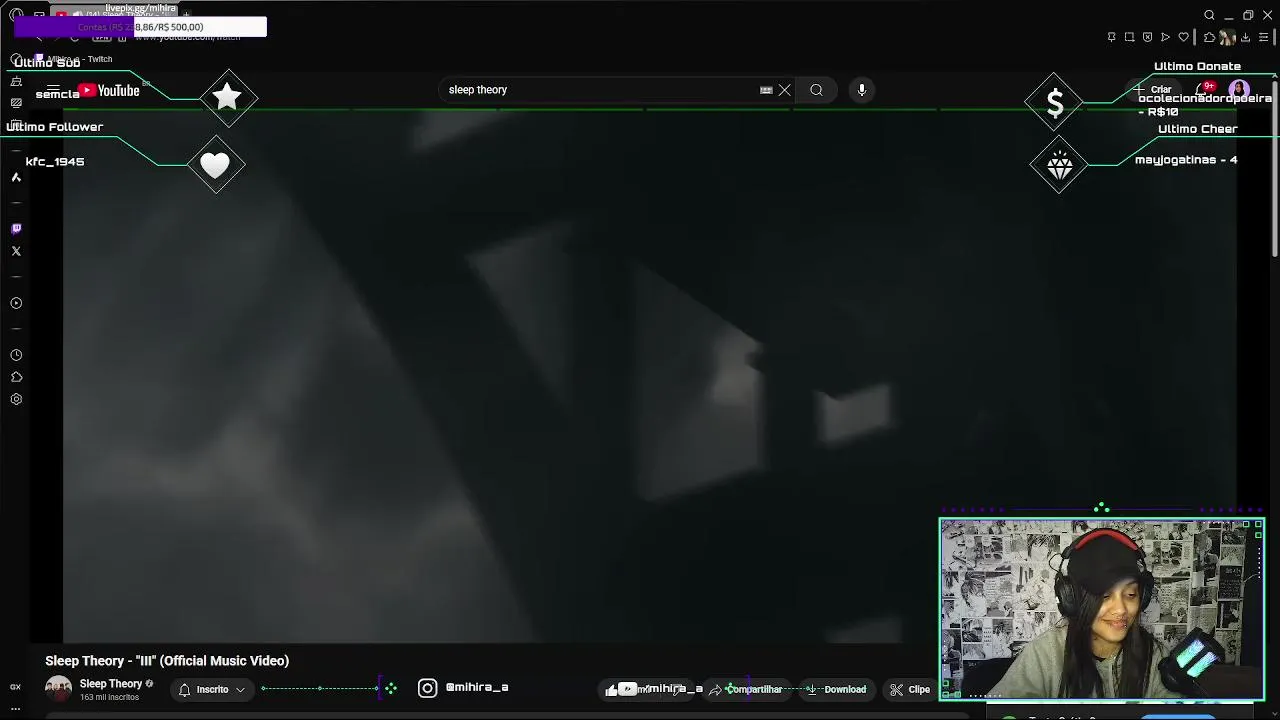Click the page vertical scrollbar
The width and height of the screenshot is (1280, 720).
[1275, 170]
